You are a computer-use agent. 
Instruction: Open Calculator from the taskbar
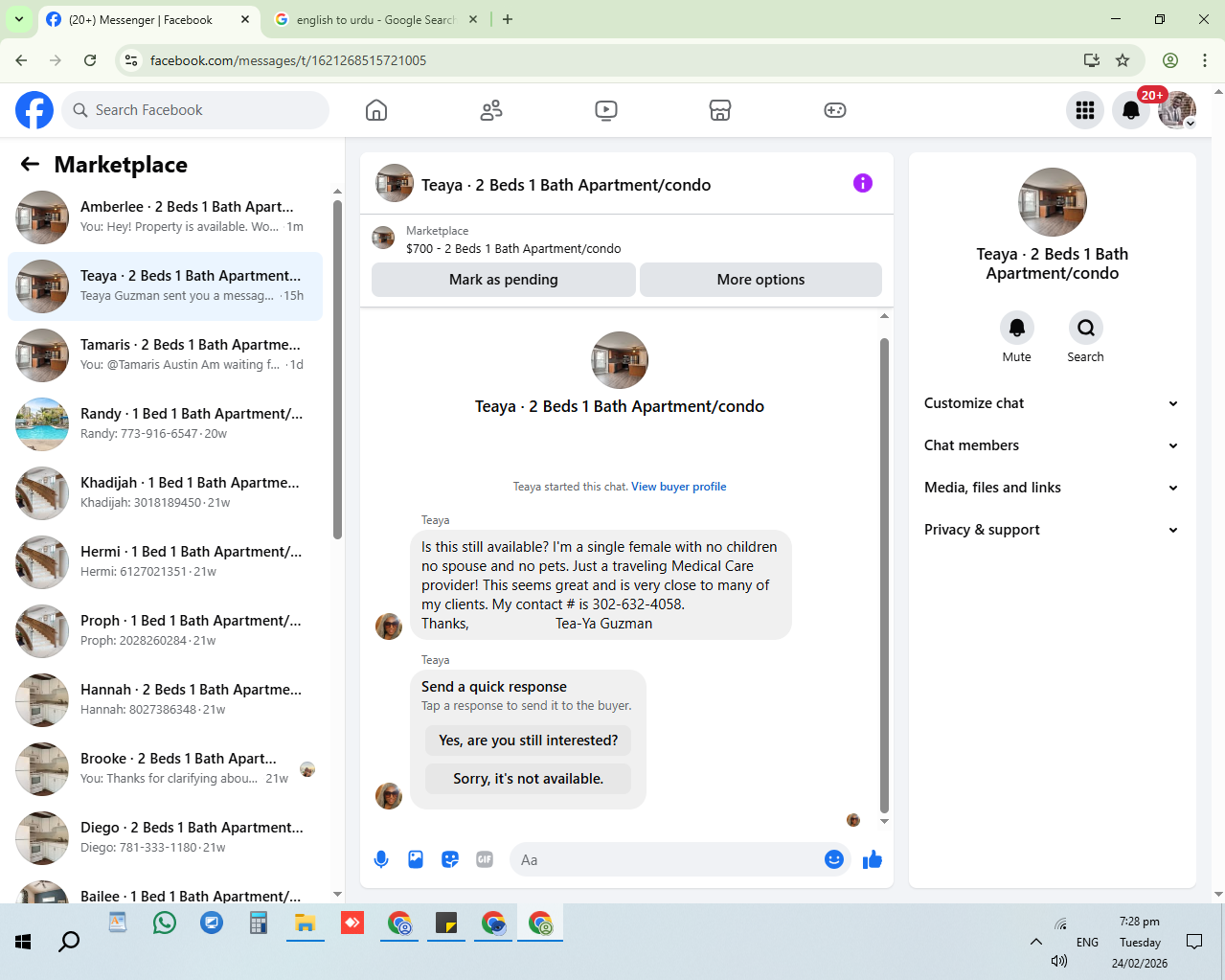[x=259, y=923]
